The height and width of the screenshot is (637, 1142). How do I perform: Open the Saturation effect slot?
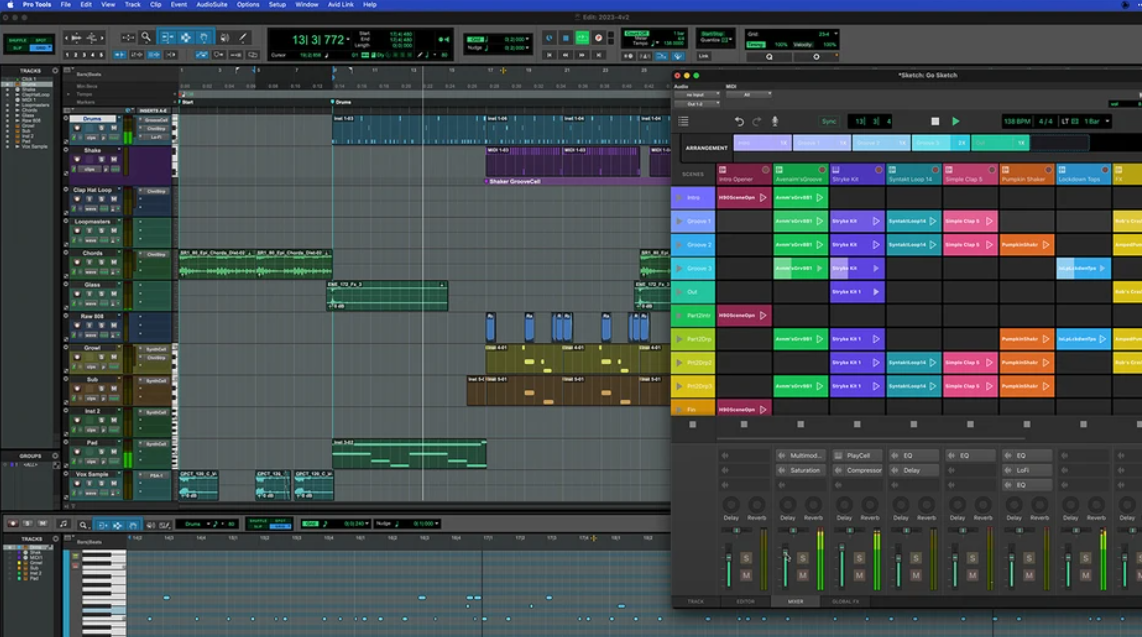(x=805, y=470)
